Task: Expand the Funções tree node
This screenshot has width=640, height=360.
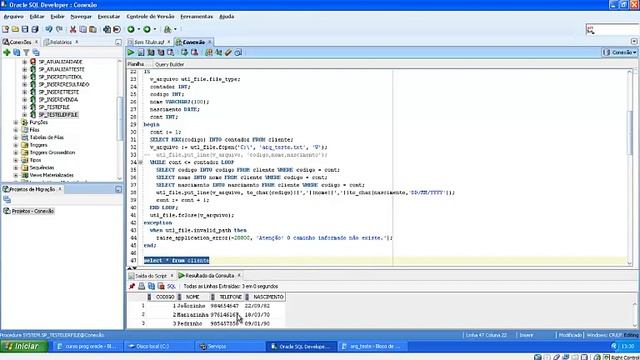Action: (16, 122)
